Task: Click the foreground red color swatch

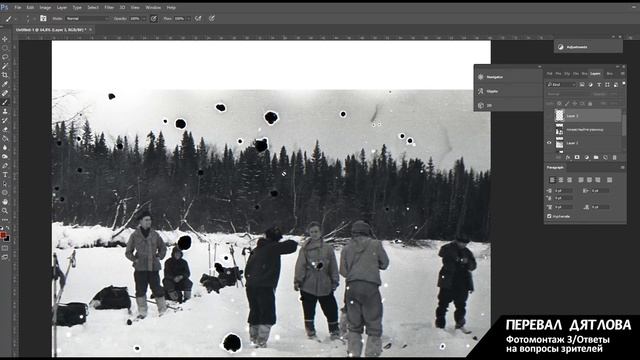Action: coord(3,236)
